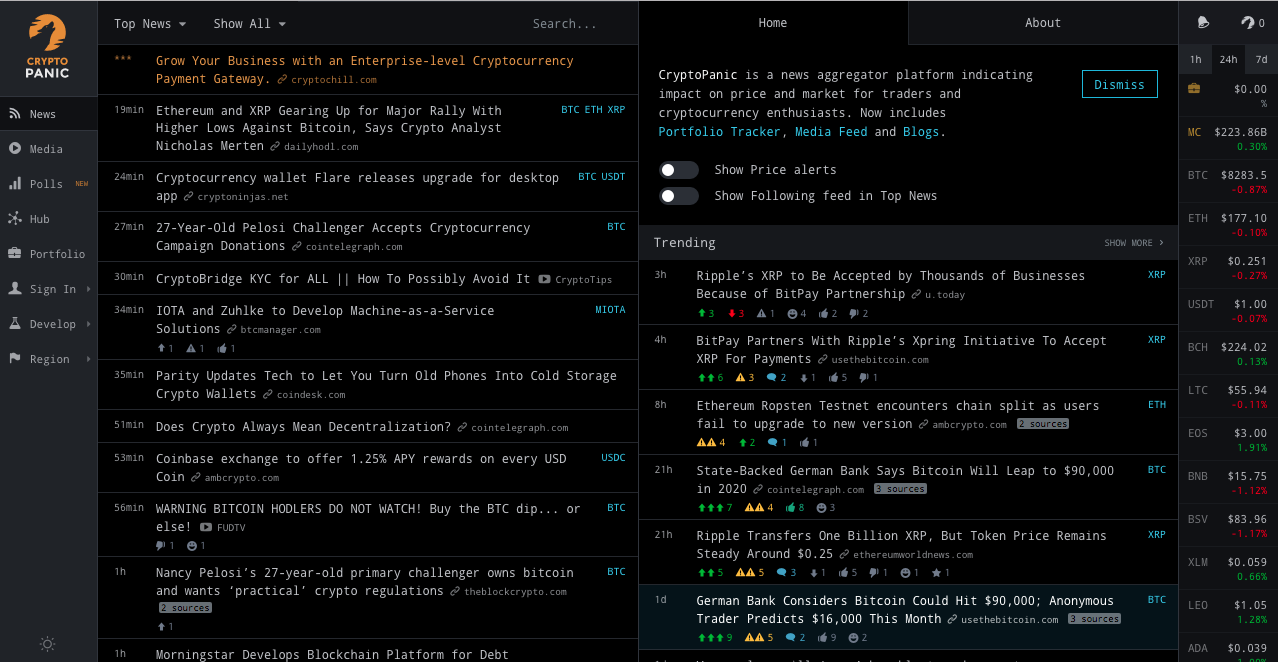Open the Media Feed link
This screenshot has height=662, width=1278.
pos(830,132)
